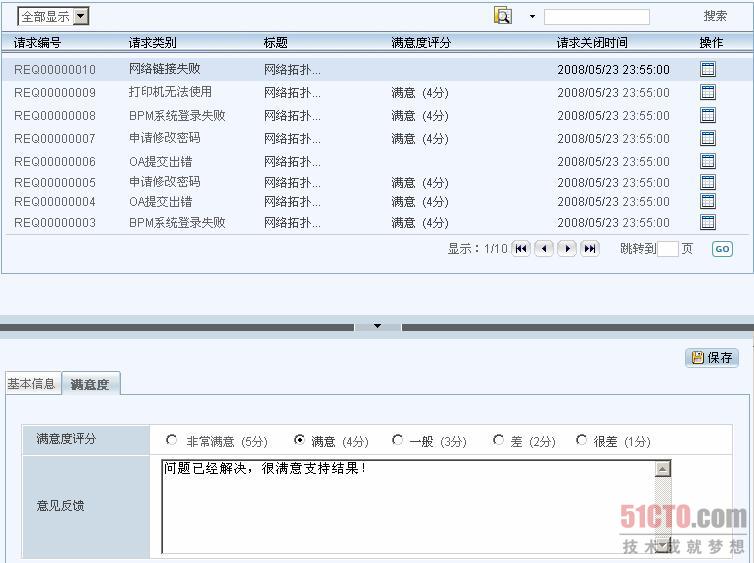
Task: Expand the search options dropdown arrow
Action: coord(532,16)
